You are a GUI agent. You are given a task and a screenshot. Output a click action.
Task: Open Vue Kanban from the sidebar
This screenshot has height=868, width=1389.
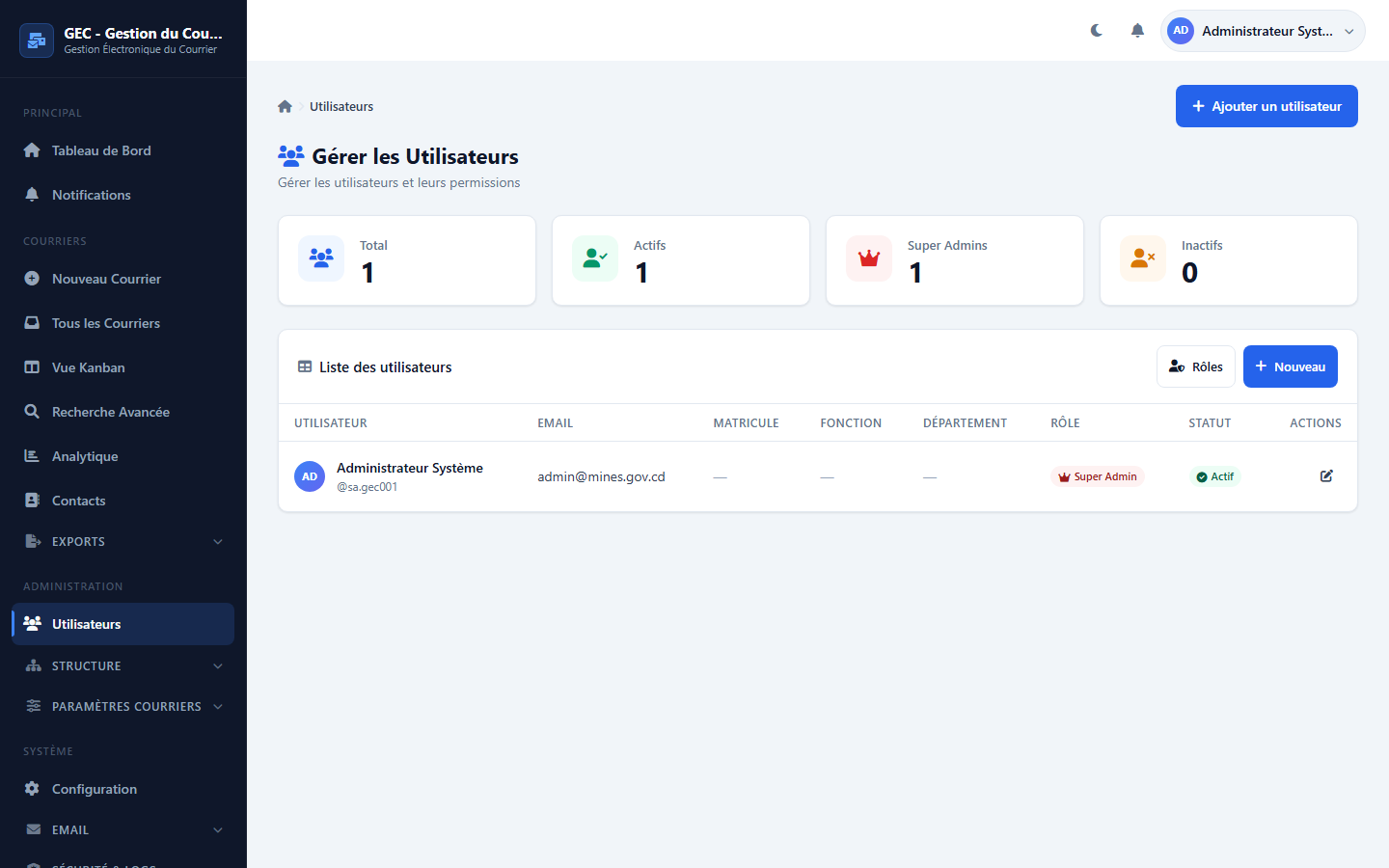tap(89, 367)
